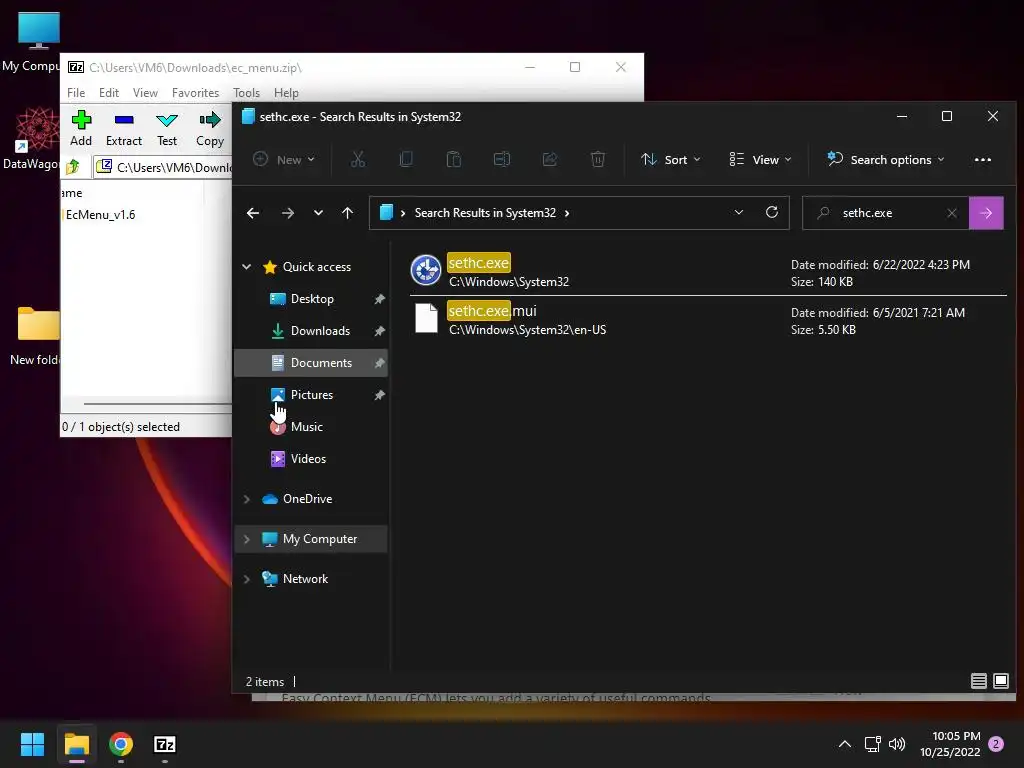The height and width of the screenshot is (768, 1024).
Task: Clear the sethc.exe search text
Action: coord(952,213)
